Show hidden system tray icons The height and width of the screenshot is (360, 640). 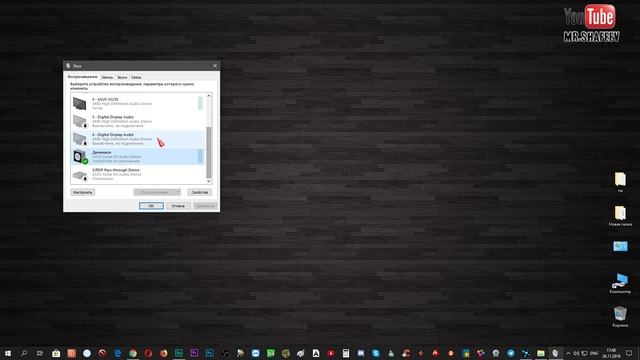click(568, 353)
